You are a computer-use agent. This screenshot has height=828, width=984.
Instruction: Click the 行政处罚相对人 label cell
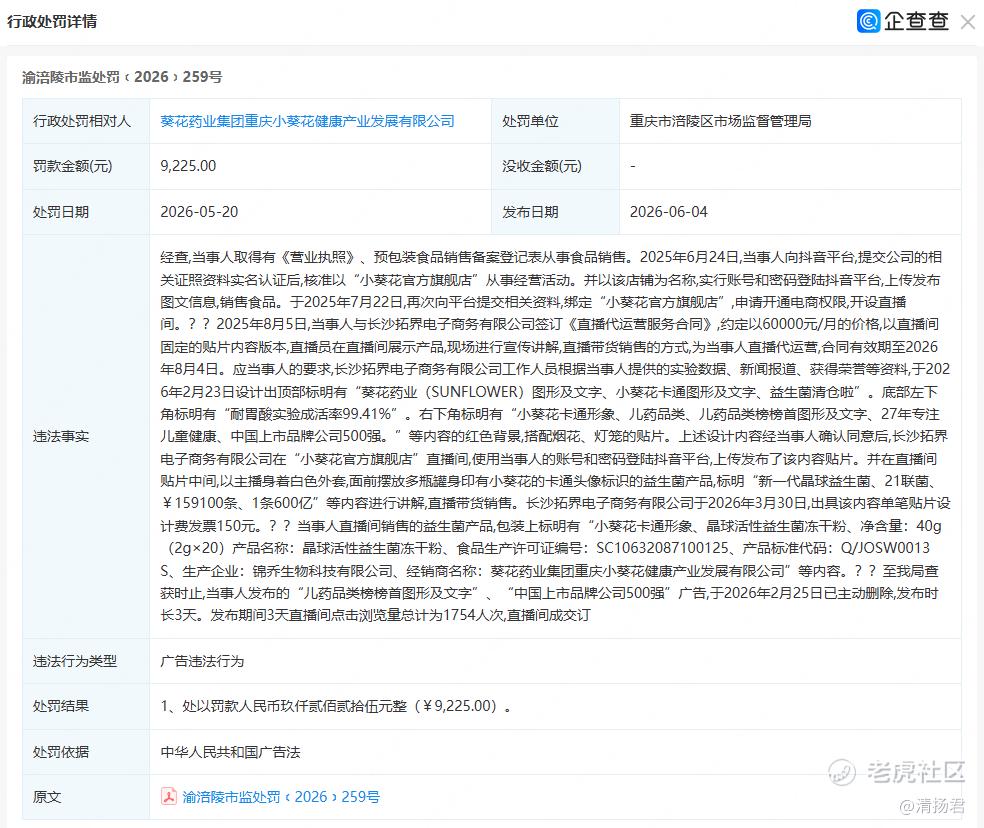point(86,121)
